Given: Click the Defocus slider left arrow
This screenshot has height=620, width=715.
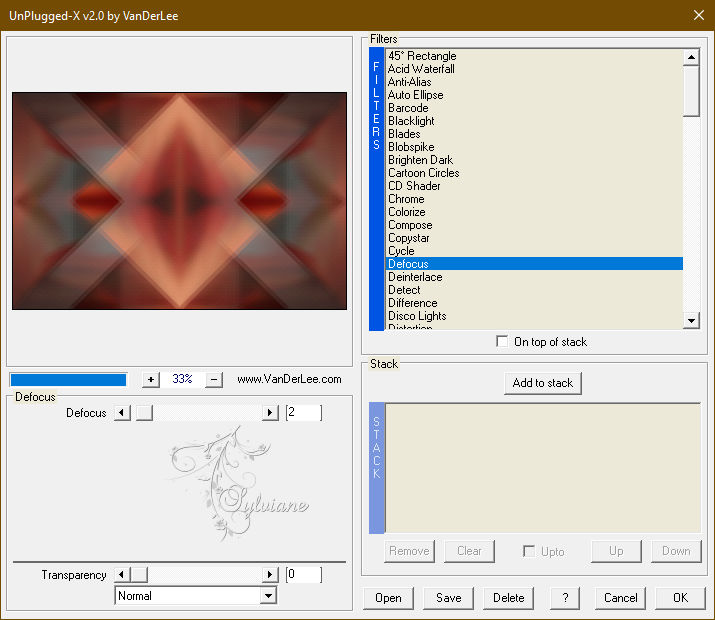Looking at the screenshot, I should [122, 413].
